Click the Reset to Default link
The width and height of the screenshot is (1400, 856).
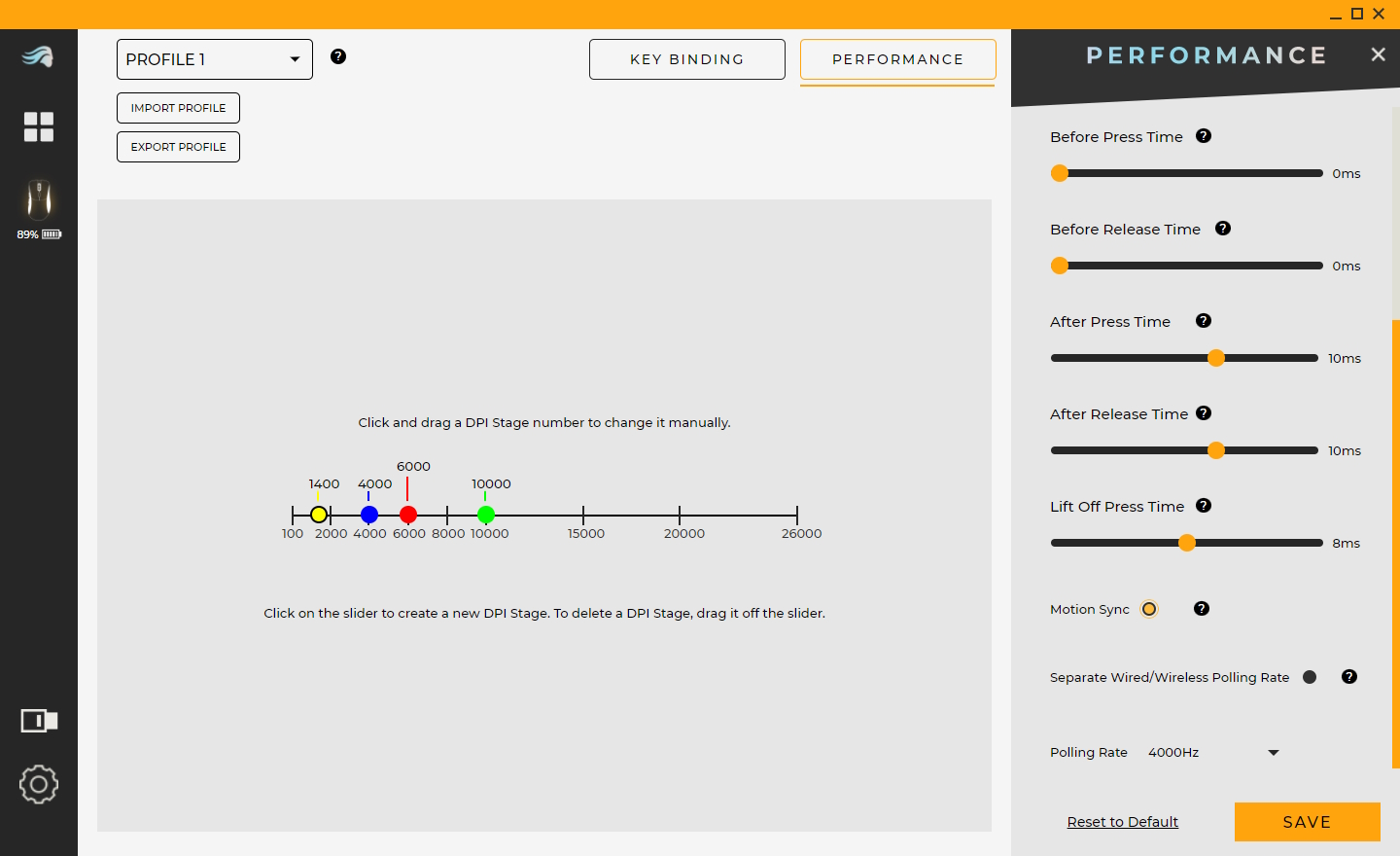(1122, 822)
